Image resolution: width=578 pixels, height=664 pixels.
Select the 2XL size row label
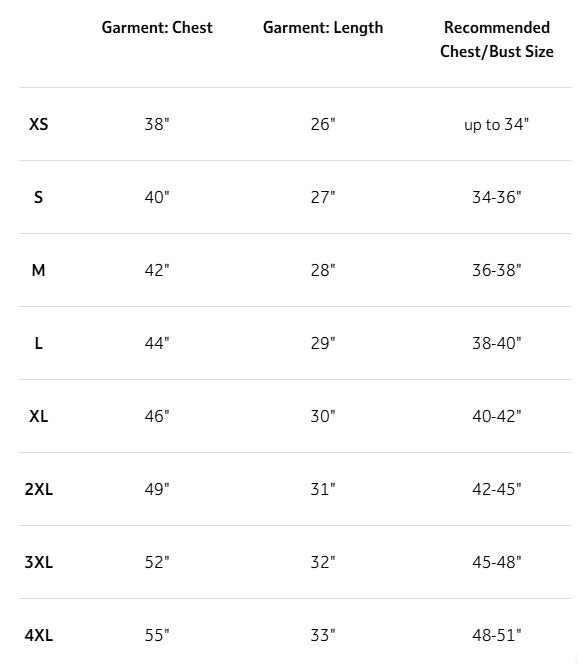pos(39,489)
